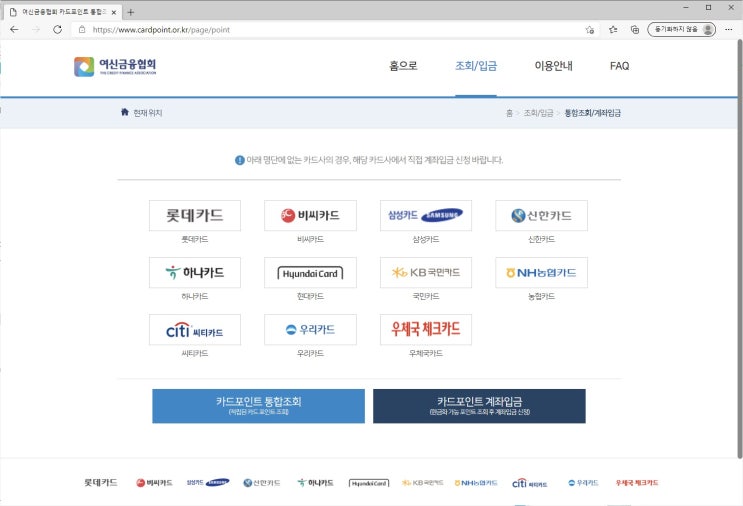This screenshot has width=743, height=506.
Task: Click the footer 롯데카드 logo
Action: (x=100, y=483)
